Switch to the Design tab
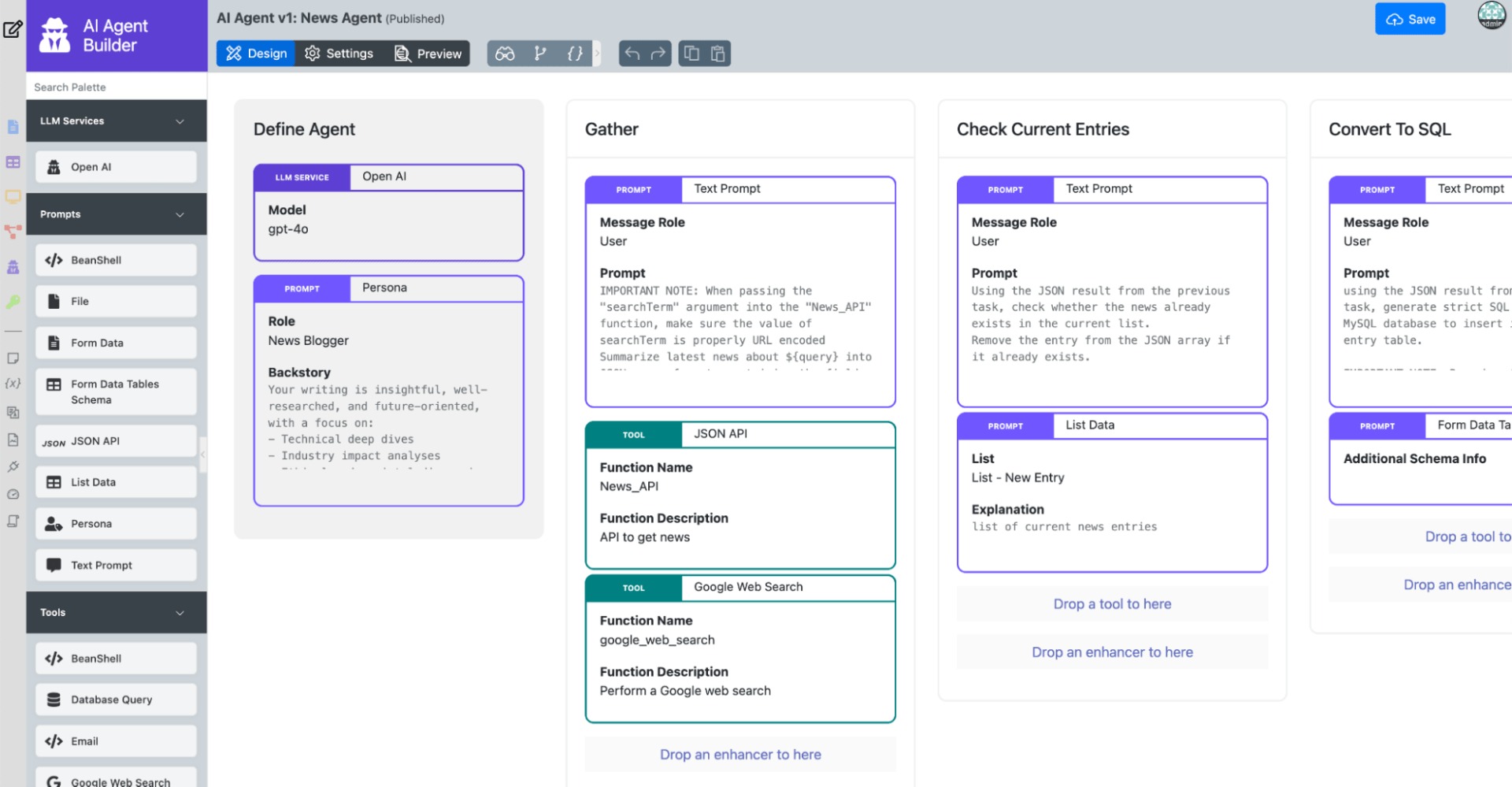 pos(257,54)
